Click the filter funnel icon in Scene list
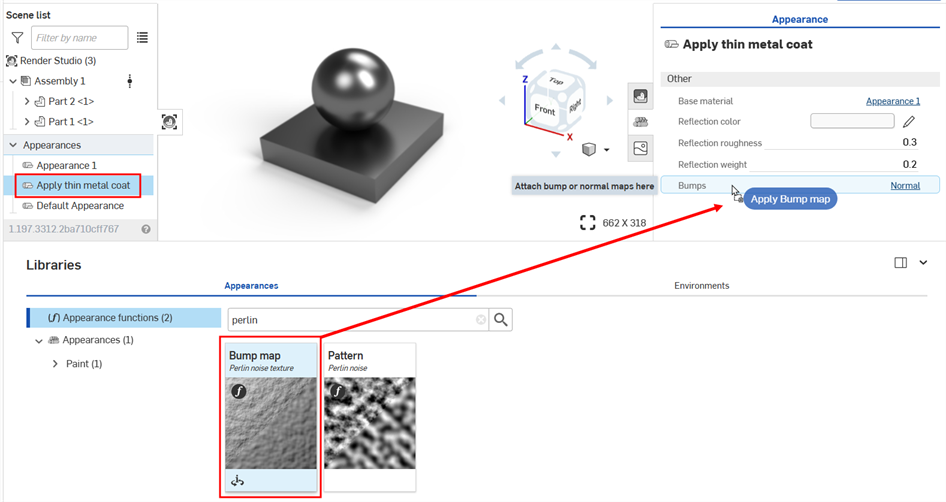Viewport: 946px width, 502px height. (x=16, y=38)
